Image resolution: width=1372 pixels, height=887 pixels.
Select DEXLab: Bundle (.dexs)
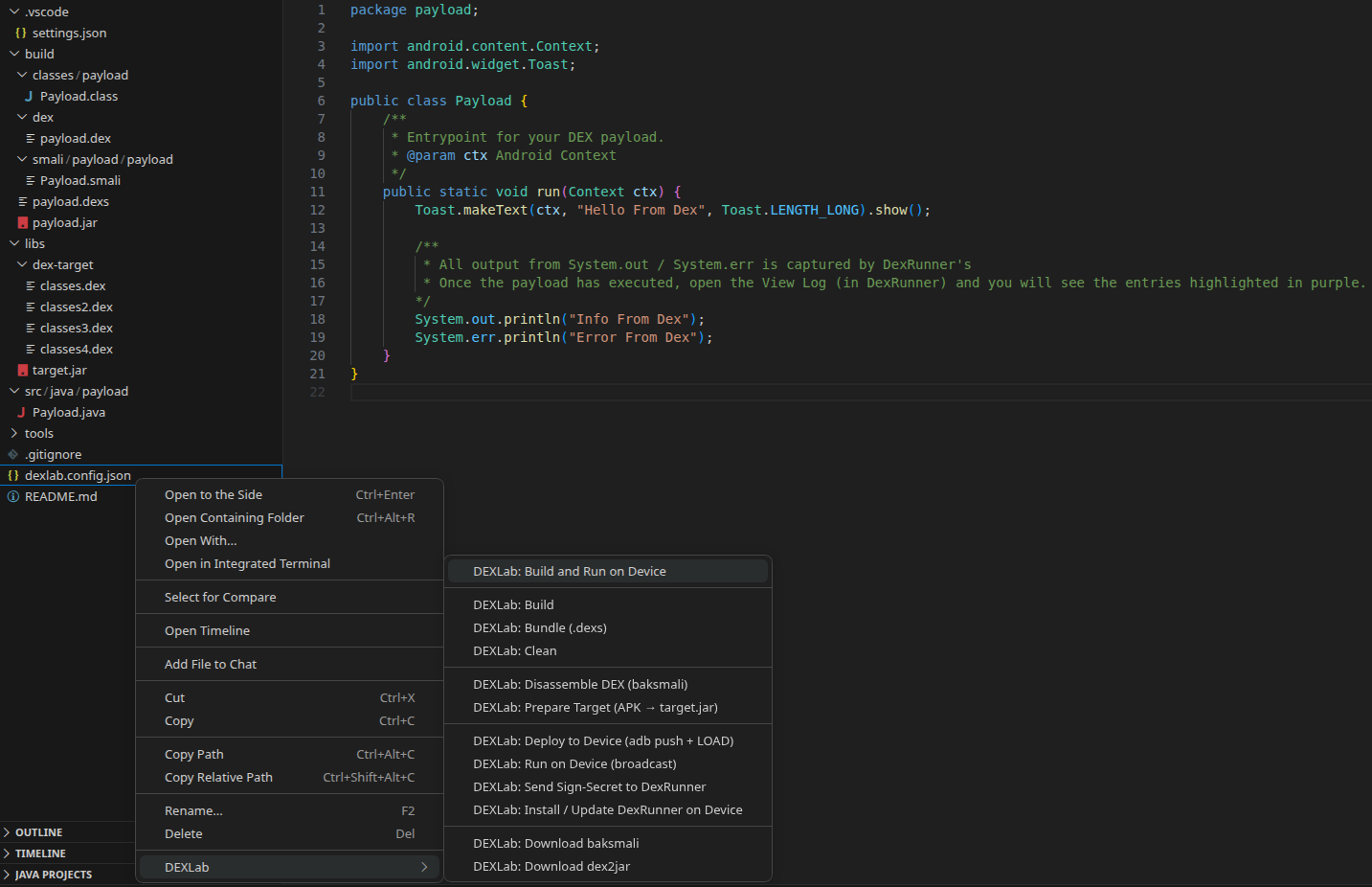[x=608, y=627]
